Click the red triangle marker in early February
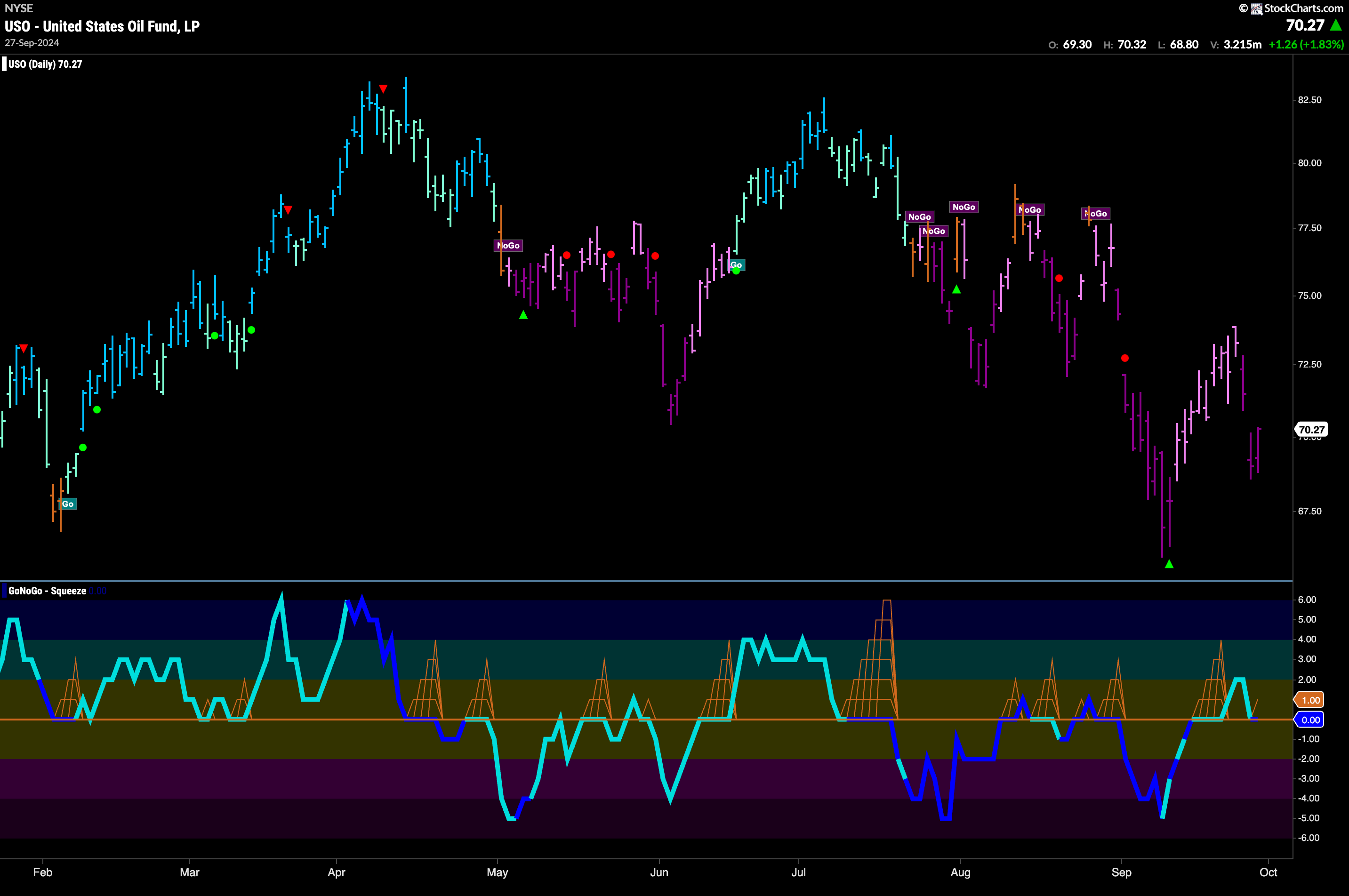Image resolution: width=1349 pixels, height=896 pixels. (x=24, y=348)
